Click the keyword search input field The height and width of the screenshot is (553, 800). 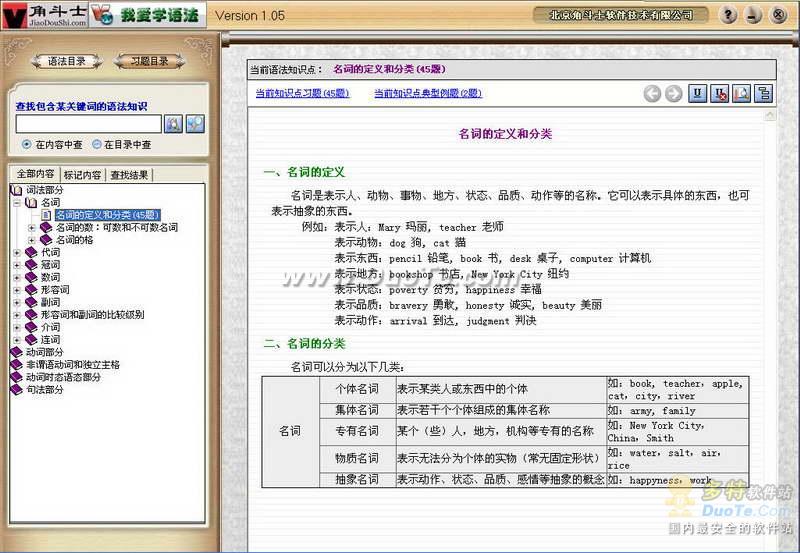pyautogui.click(x=88, y=123)
